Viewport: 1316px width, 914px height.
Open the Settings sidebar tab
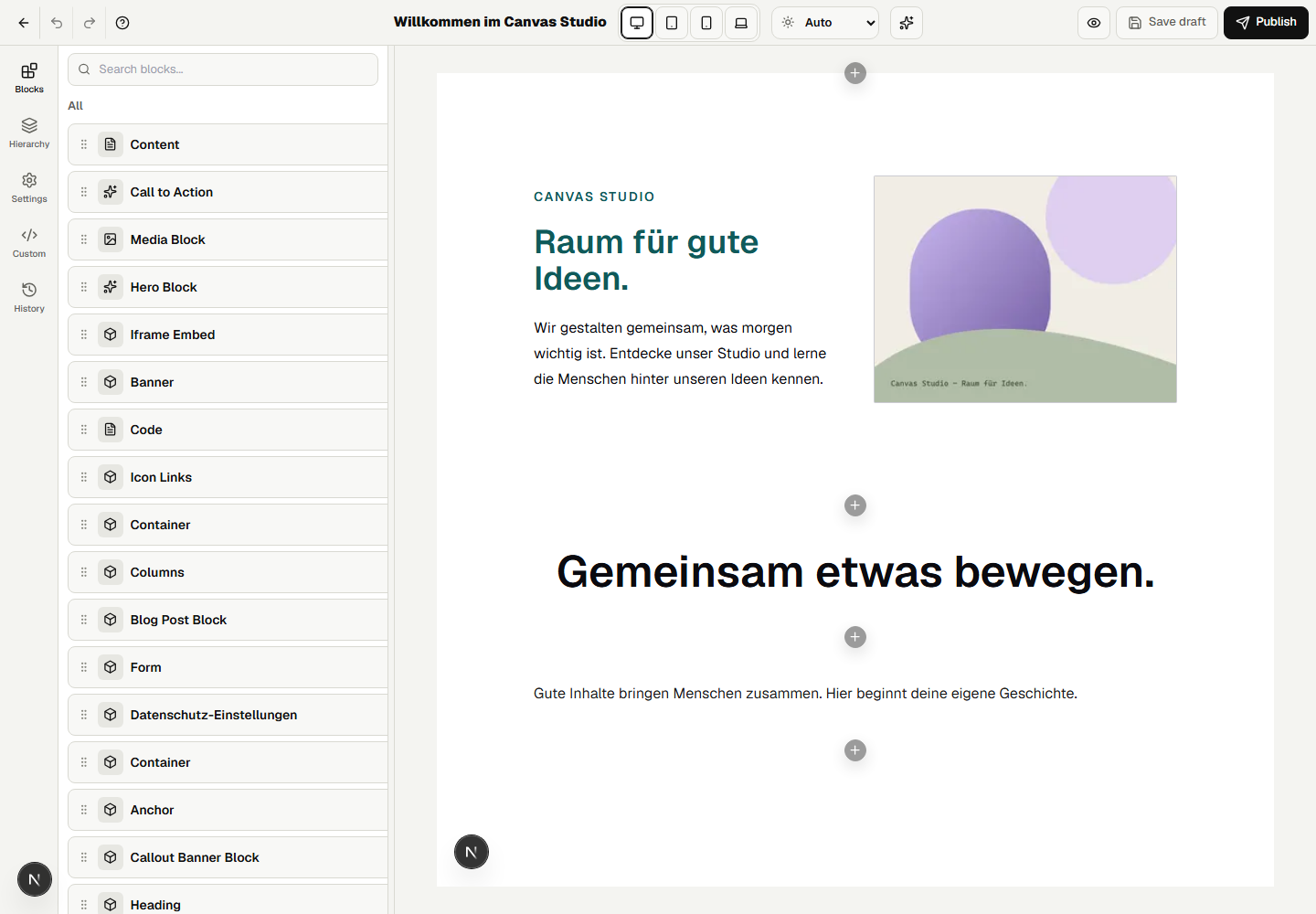point(29,187)
